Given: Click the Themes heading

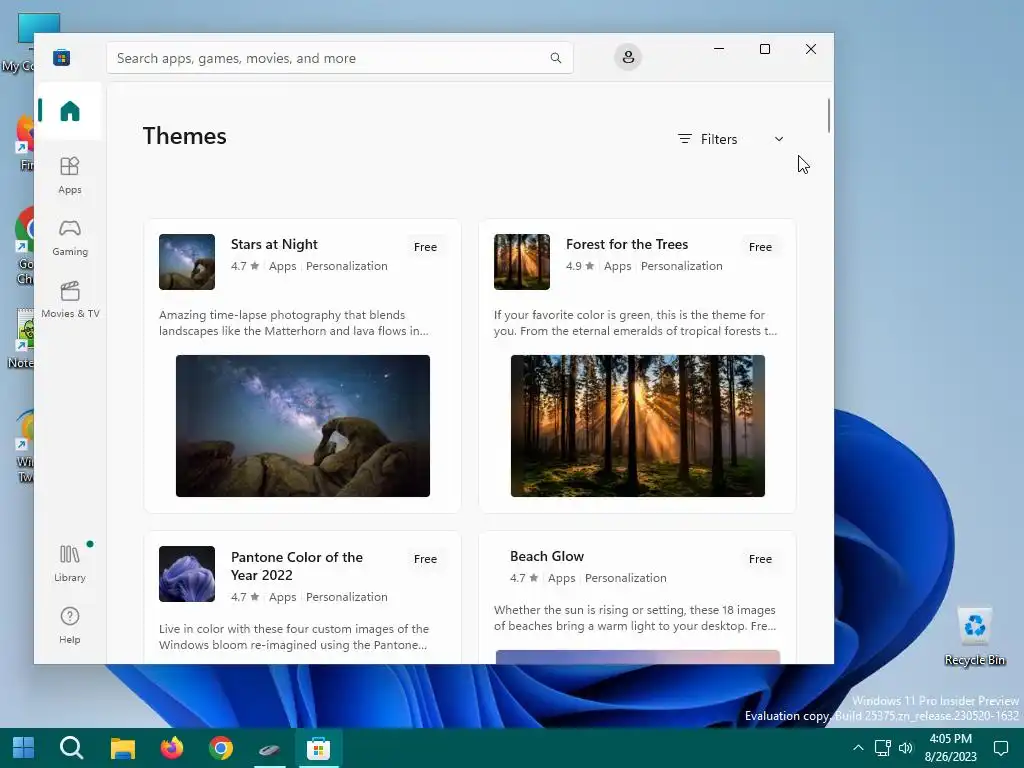Looking at the screenshot, I should coord(184,136).
